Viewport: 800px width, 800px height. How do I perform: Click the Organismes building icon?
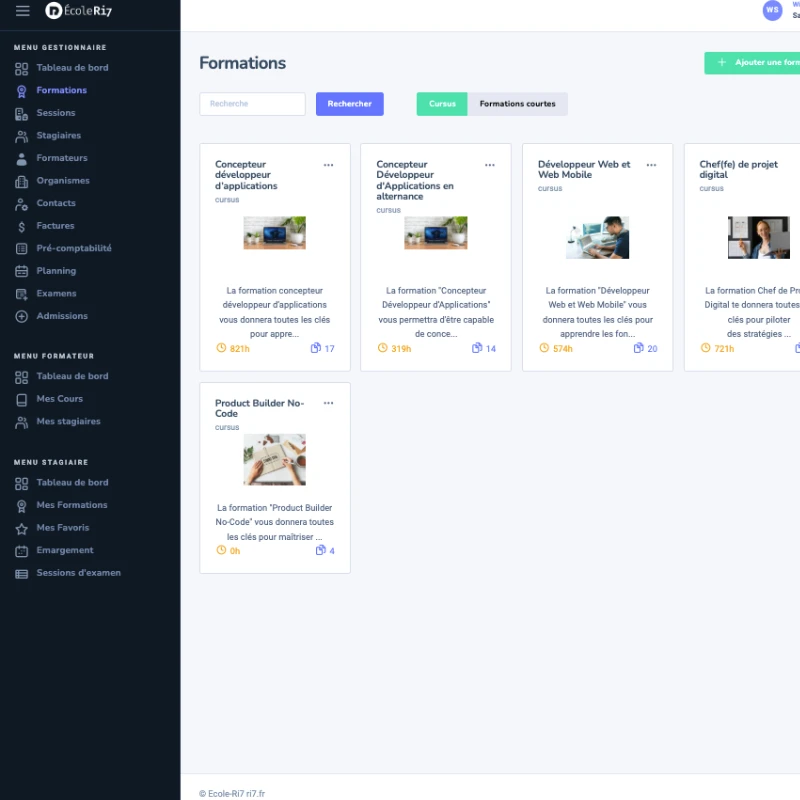coord(22,181)
